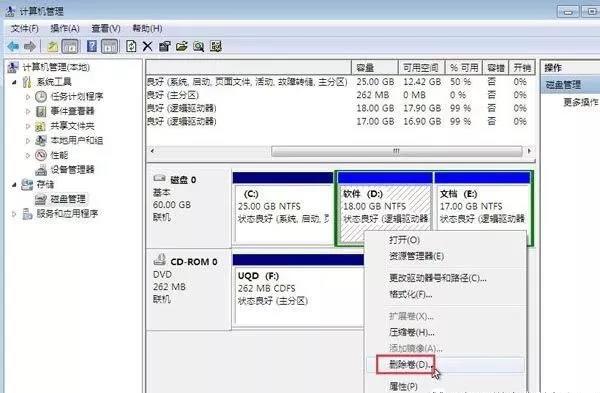Choose 压缩卷(H) in context menu

pyautogui.click(x=446, y=332)
